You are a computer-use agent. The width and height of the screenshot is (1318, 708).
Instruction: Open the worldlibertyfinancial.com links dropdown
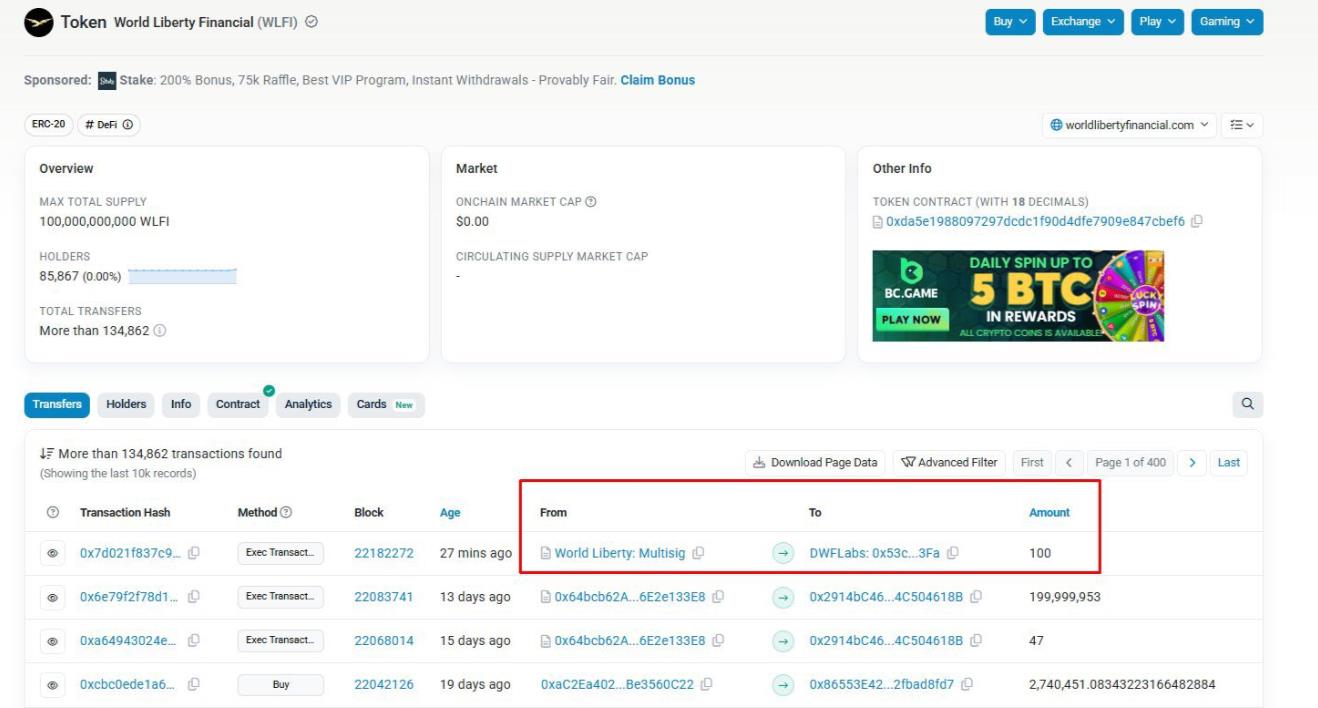pyautogui.click(x=1130, y=125)
